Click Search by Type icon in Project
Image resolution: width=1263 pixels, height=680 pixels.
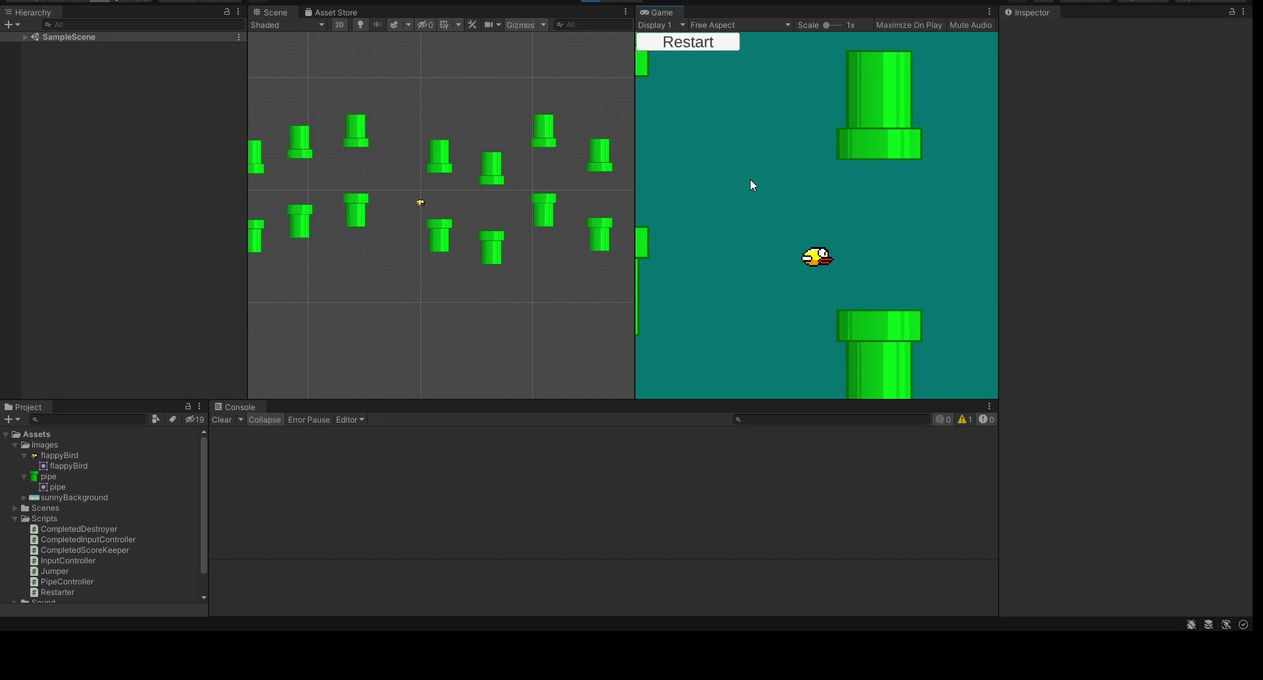(x=155, y=420)
